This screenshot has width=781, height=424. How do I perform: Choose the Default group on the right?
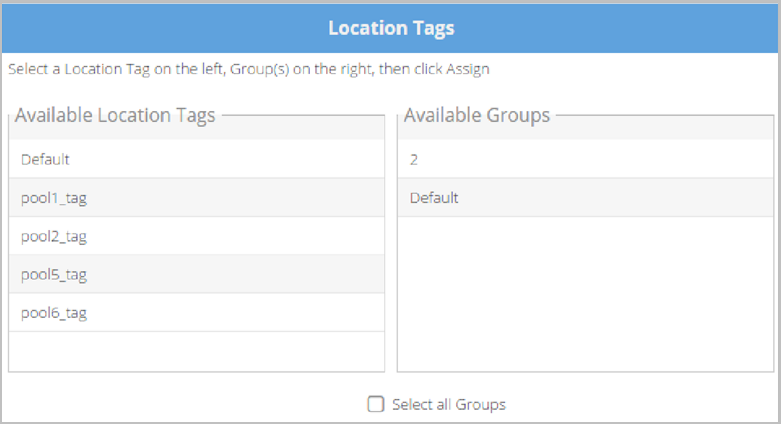pyautogui.click(x=585, y=197)
